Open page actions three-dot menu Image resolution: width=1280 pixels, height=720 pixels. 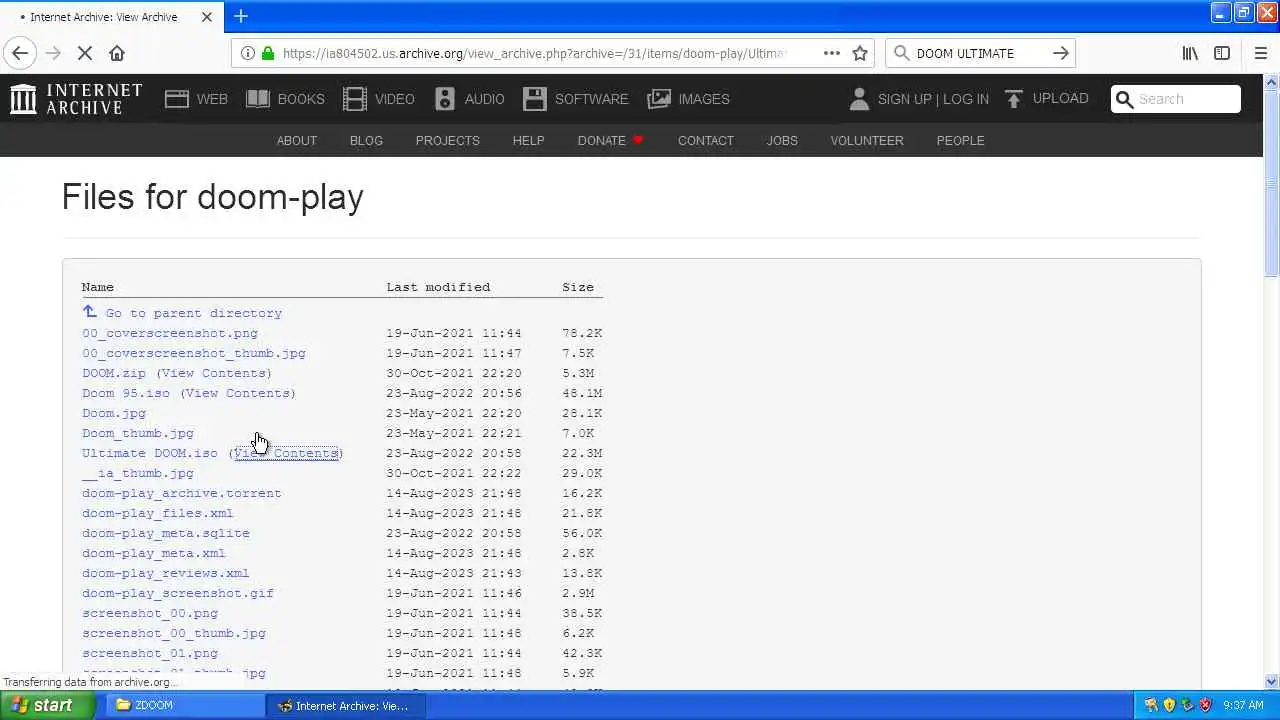(832, 53)
